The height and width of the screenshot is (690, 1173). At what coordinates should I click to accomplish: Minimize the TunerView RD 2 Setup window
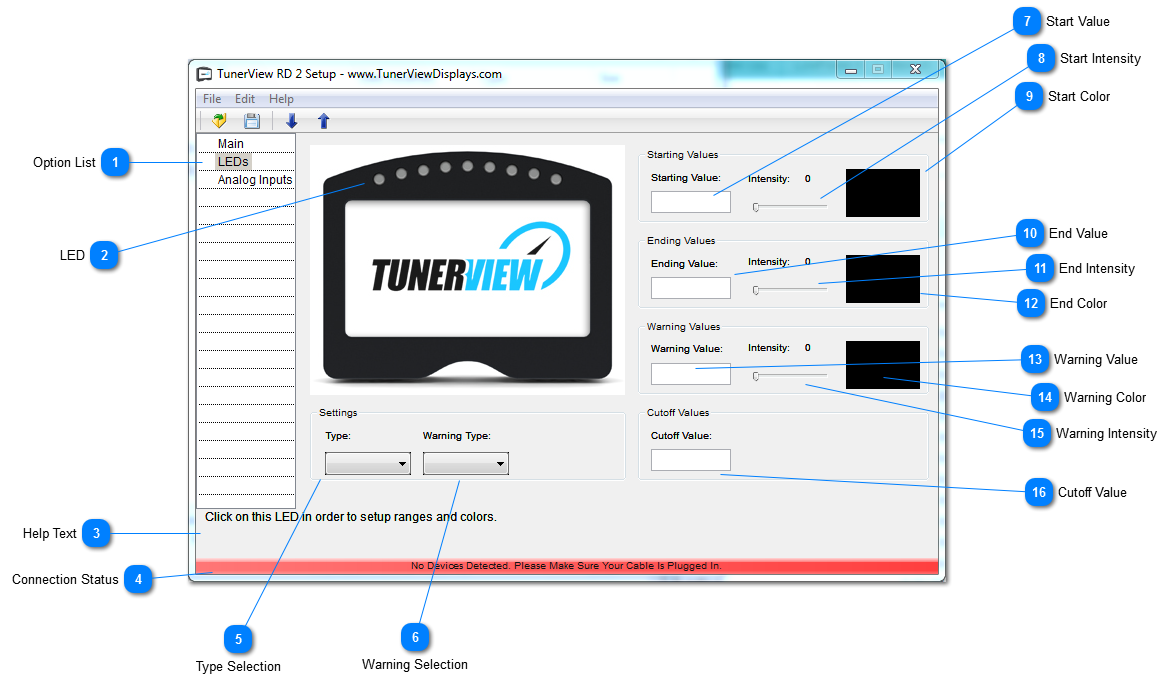point(851,70)
